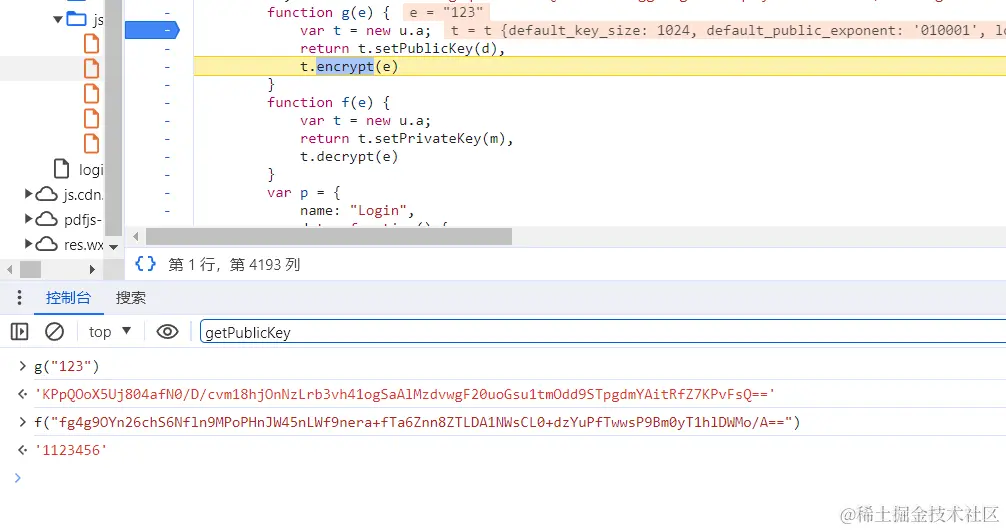This screenshot has width=1006, height=531.
Task: Expand the js.cdn cloud node
Action: pos(28,194)
